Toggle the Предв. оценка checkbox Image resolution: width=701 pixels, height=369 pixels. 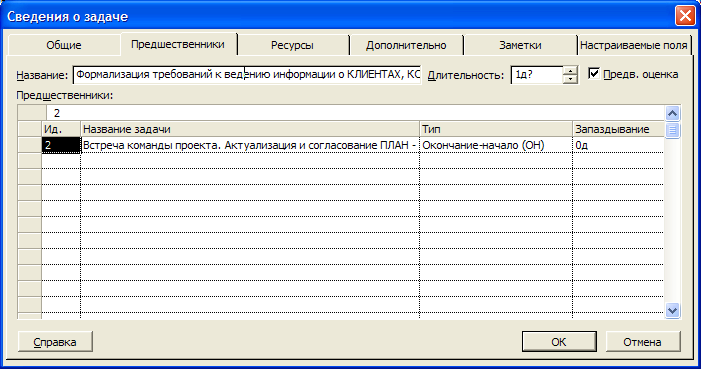click(594, 73)
